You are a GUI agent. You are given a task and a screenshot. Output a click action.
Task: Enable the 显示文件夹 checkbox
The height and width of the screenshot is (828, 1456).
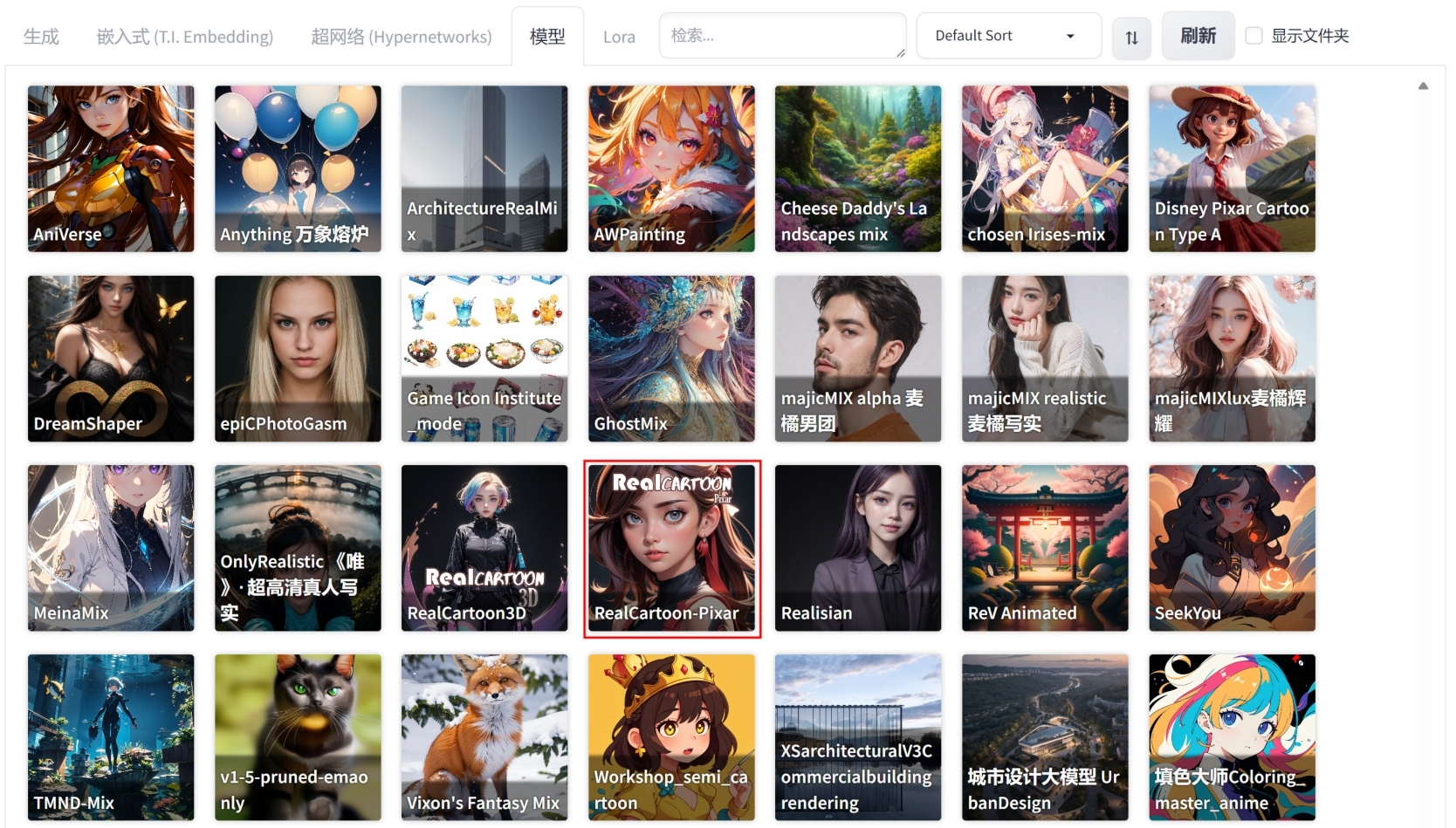coord(1254,36)
